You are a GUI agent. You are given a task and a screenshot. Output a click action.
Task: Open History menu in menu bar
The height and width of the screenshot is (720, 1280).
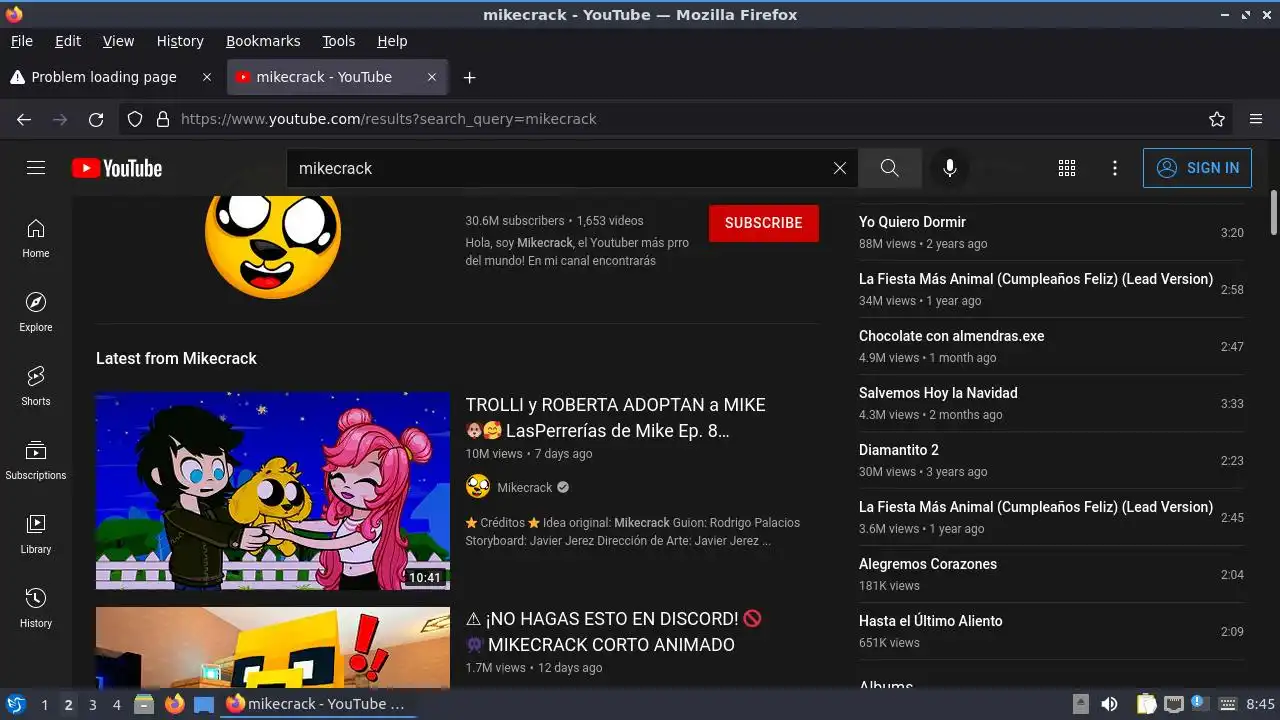[x=180, y=41]
